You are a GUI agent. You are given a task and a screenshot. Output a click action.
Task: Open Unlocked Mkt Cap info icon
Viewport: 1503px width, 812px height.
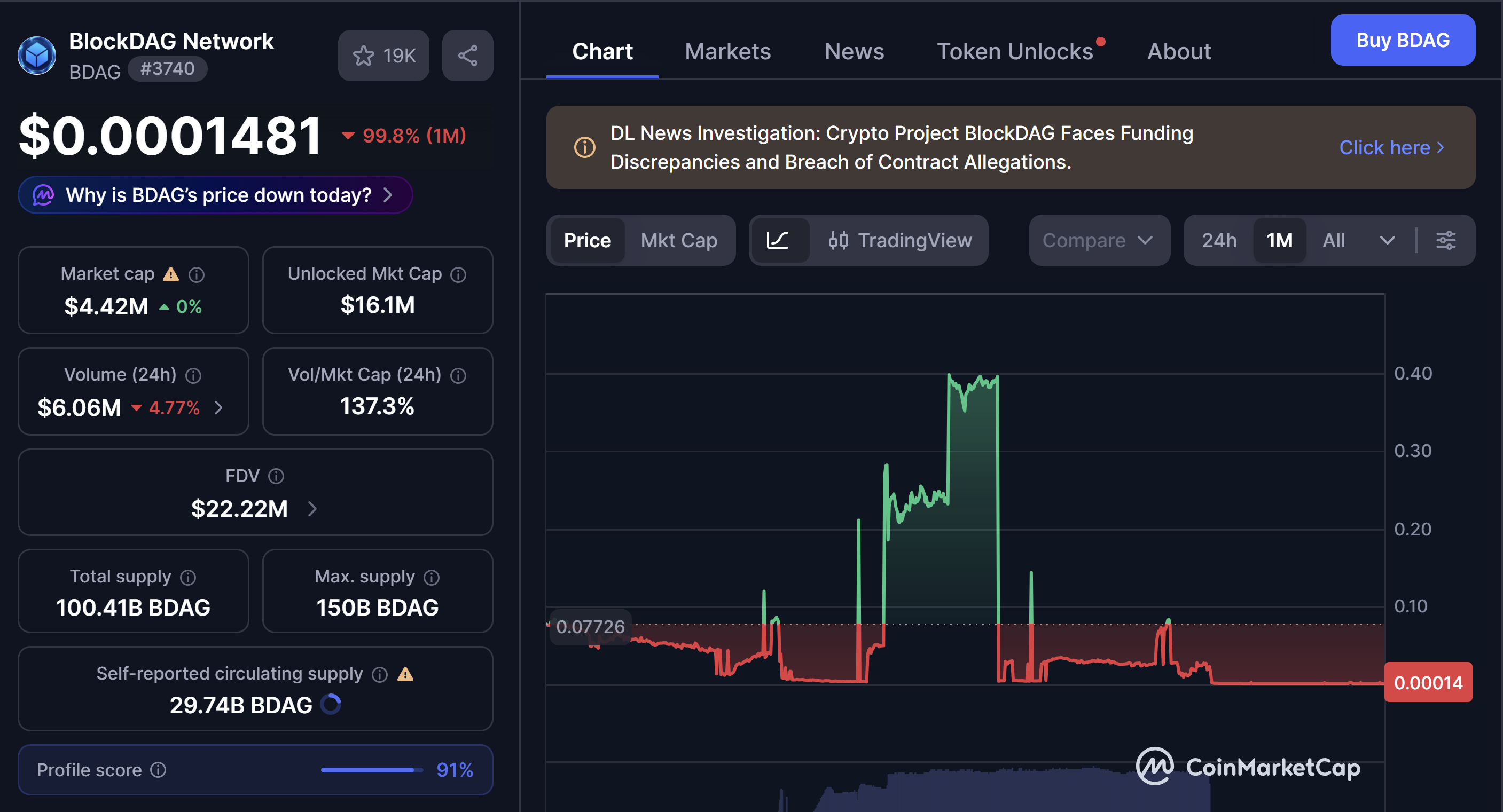point(458,275)
